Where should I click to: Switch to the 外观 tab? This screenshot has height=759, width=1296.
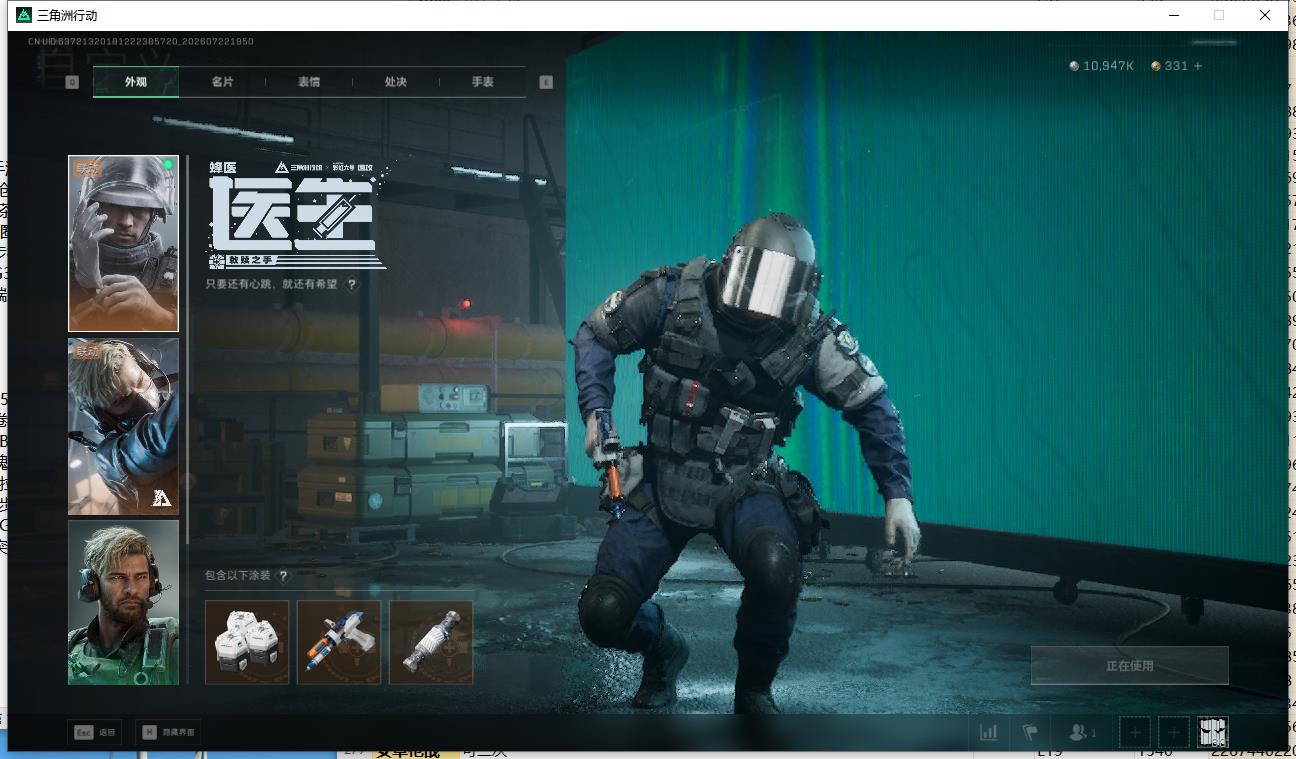click(136, 82)
